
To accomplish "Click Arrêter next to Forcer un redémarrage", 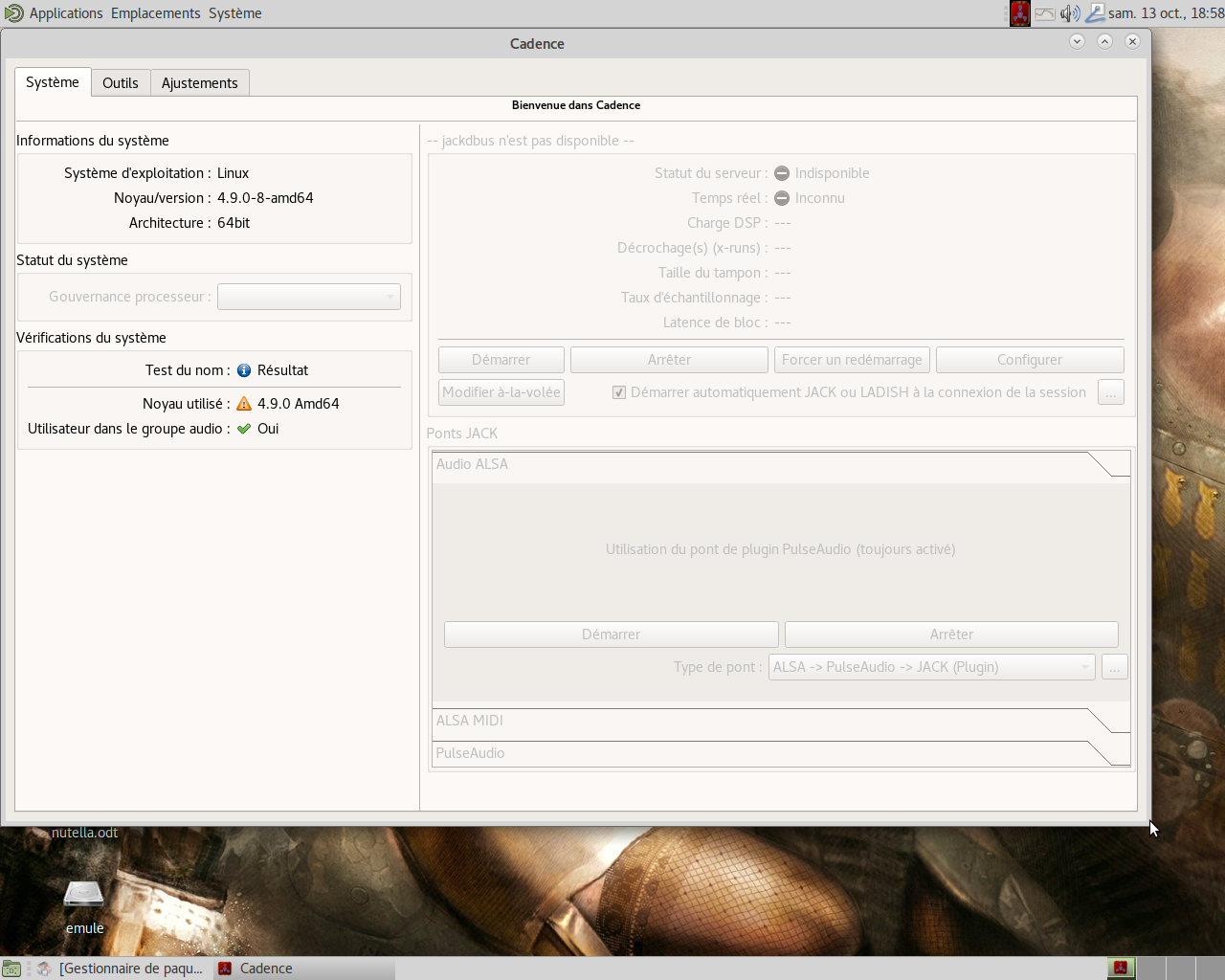I will [x=669, y=360].
